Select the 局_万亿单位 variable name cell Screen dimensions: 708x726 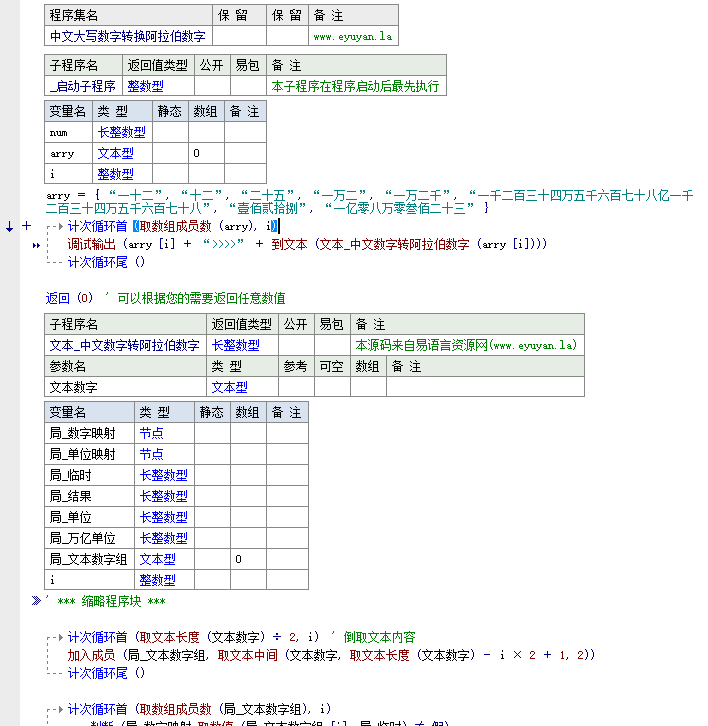[x=89, y=538]
